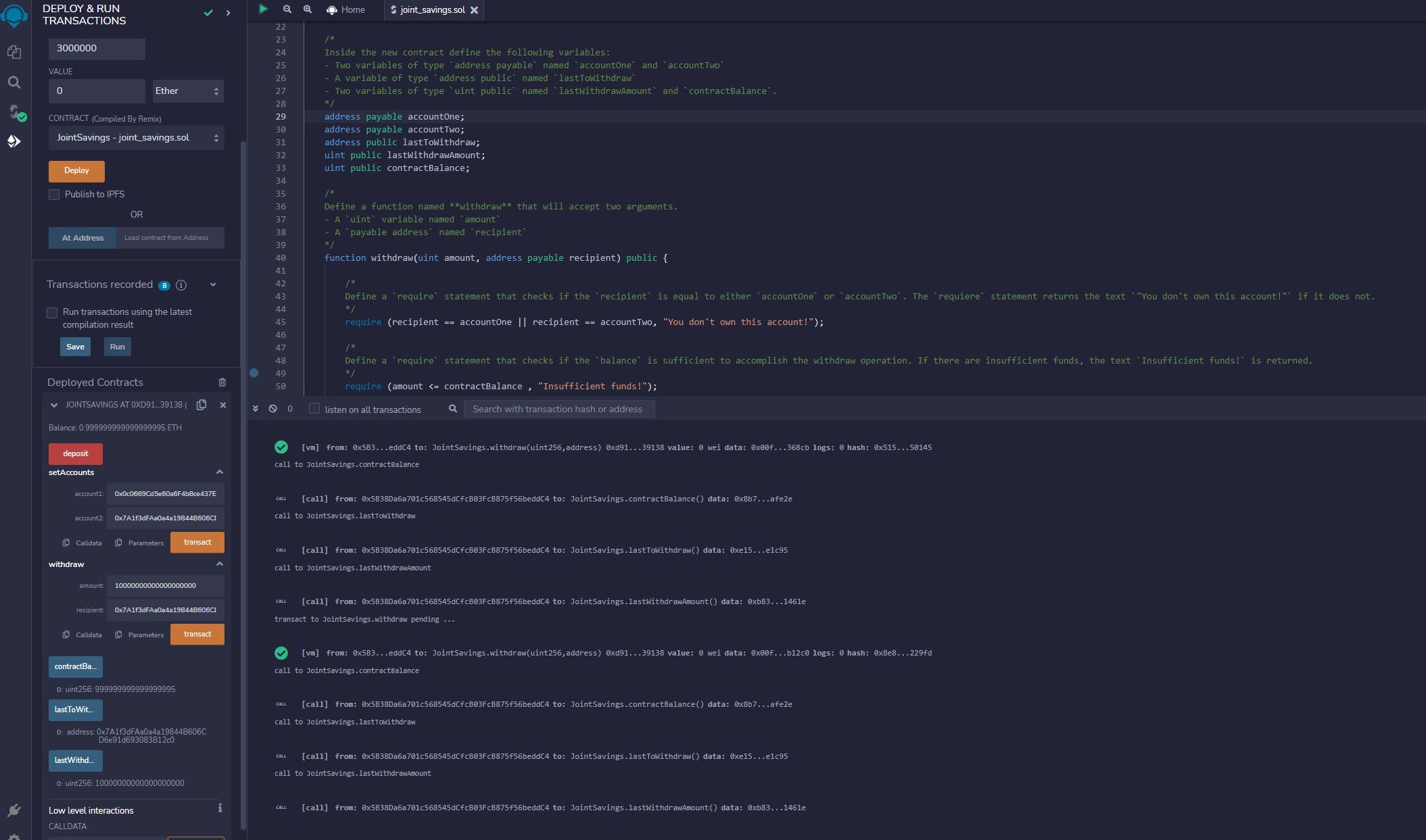Open the Plugin Manager from the sidebar
Screen dimensions: 1426x840
pyautogui.click(x=14, y=808)
